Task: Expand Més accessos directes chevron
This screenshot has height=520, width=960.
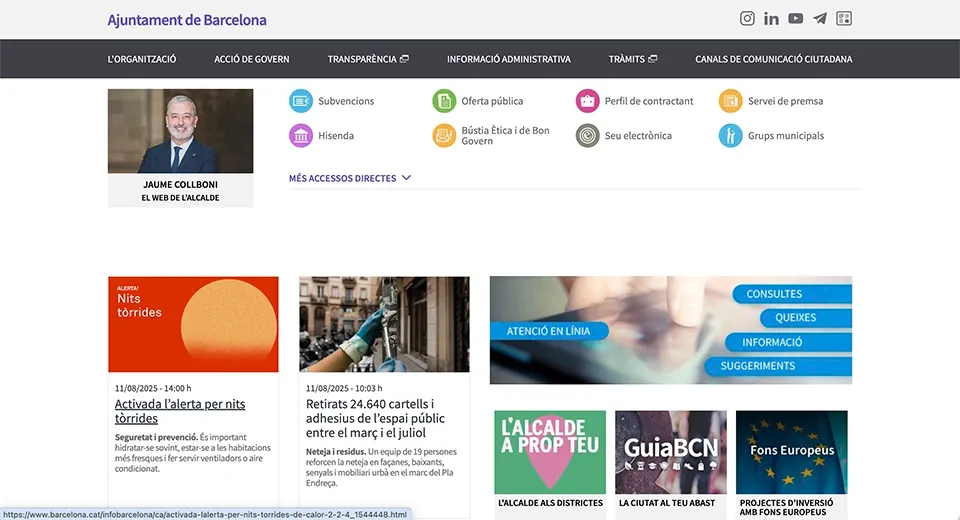Action: coord(407,178)
